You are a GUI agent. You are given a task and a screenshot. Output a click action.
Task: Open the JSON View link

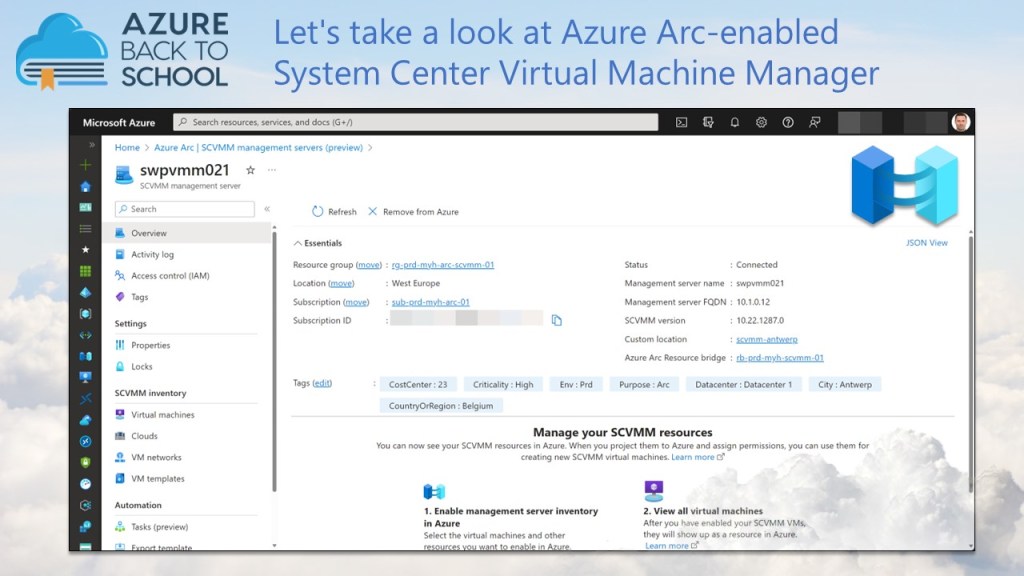(926, 243)
